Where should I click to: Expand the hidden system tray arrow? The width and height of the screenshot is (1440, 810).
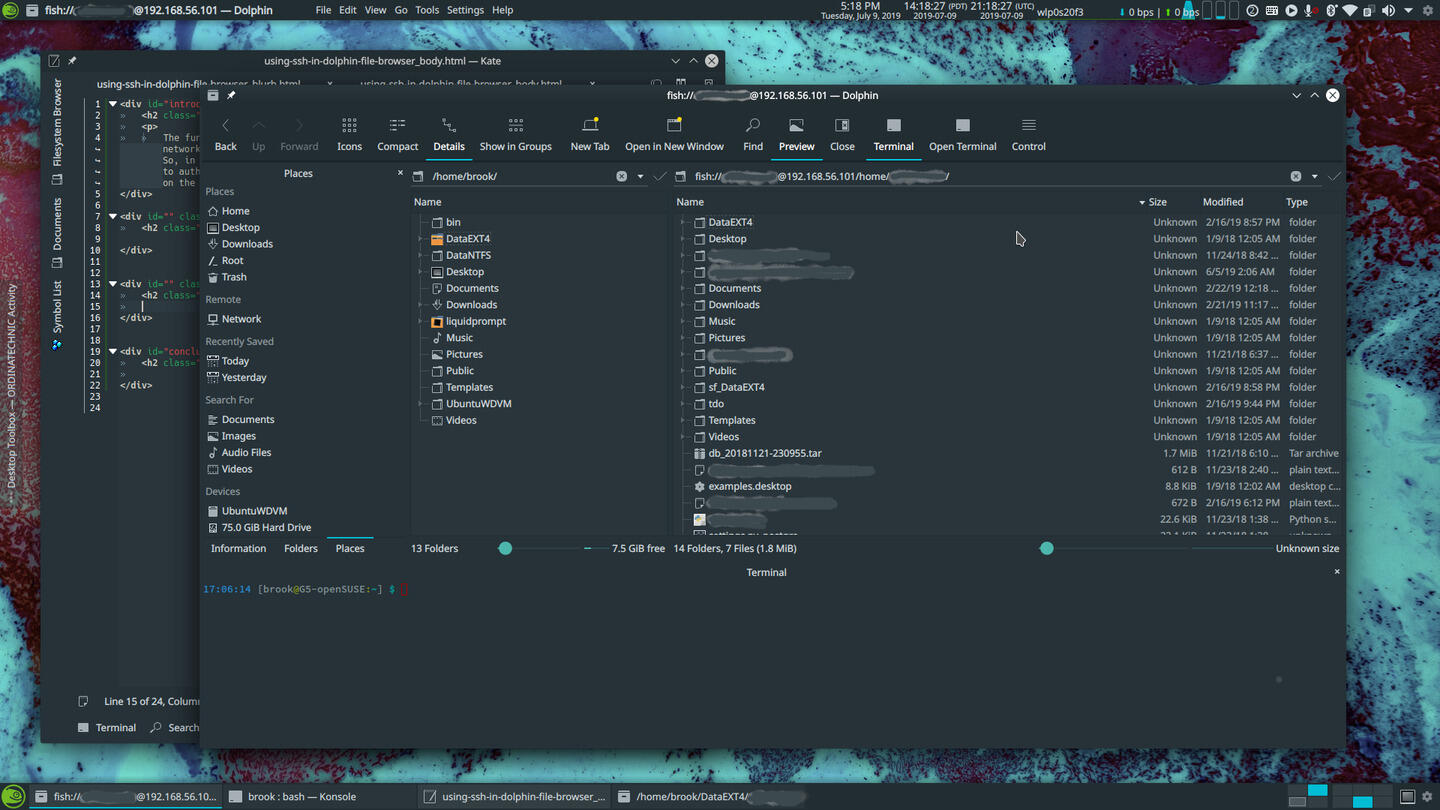point(1408,10)
